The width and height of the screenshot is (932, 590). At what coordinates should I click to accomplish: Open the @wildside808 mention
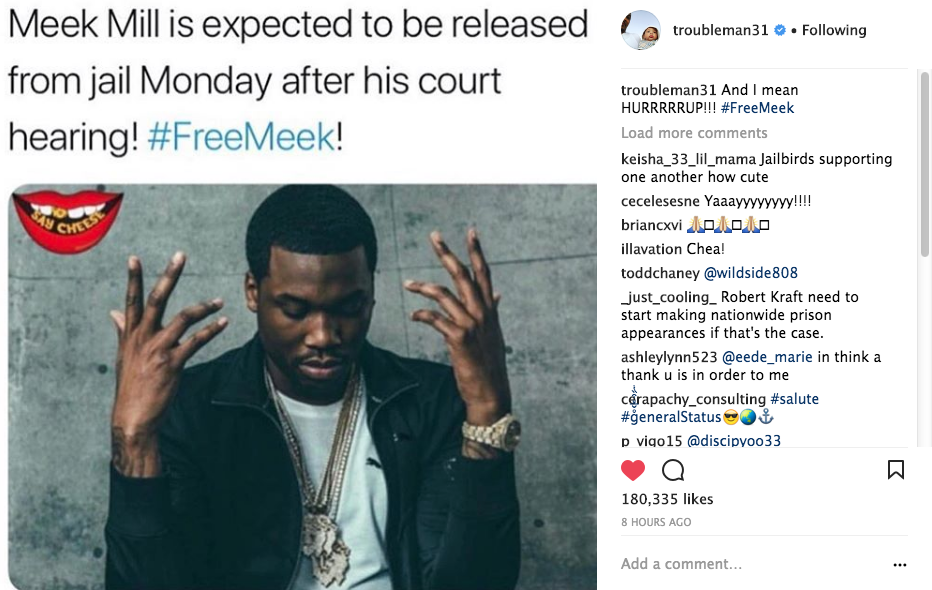click(x=751, y=273)
